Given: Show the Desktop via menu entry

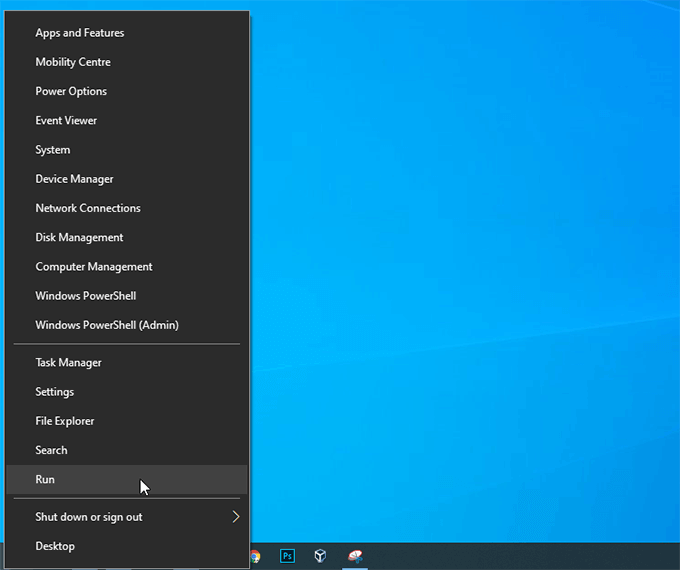Looking at the screenshot, I should pos(55,546).
